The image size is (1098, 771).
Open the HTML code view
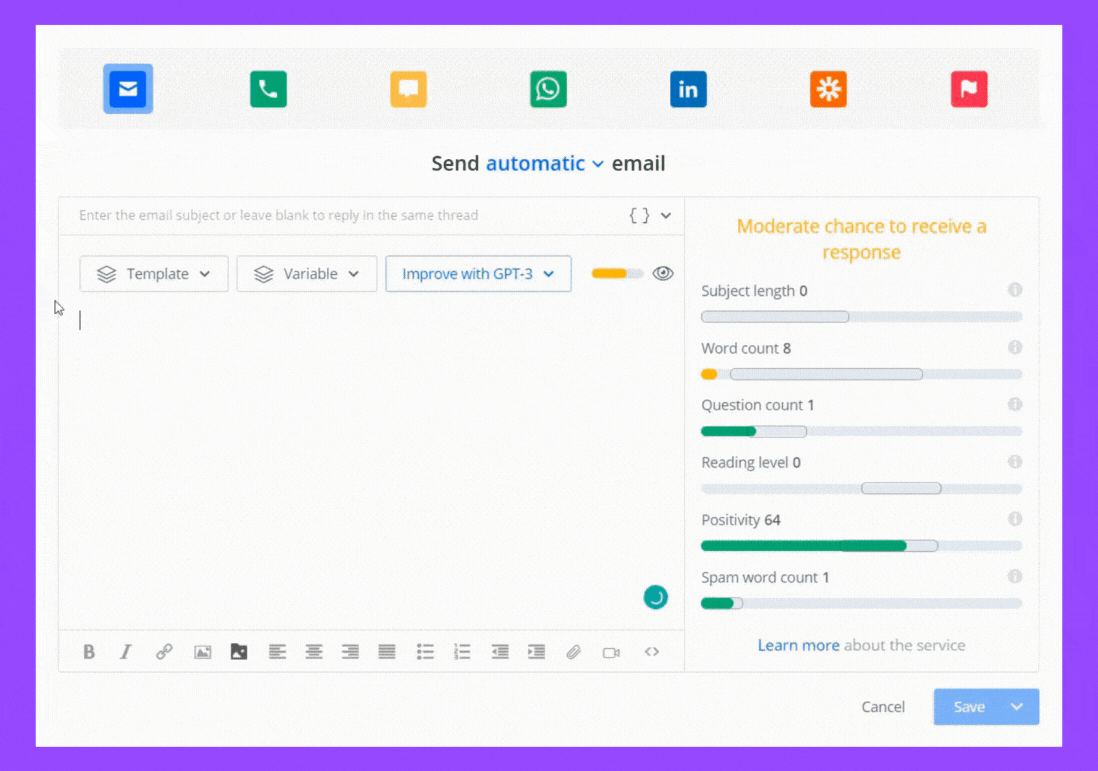(x=652, y=652)
